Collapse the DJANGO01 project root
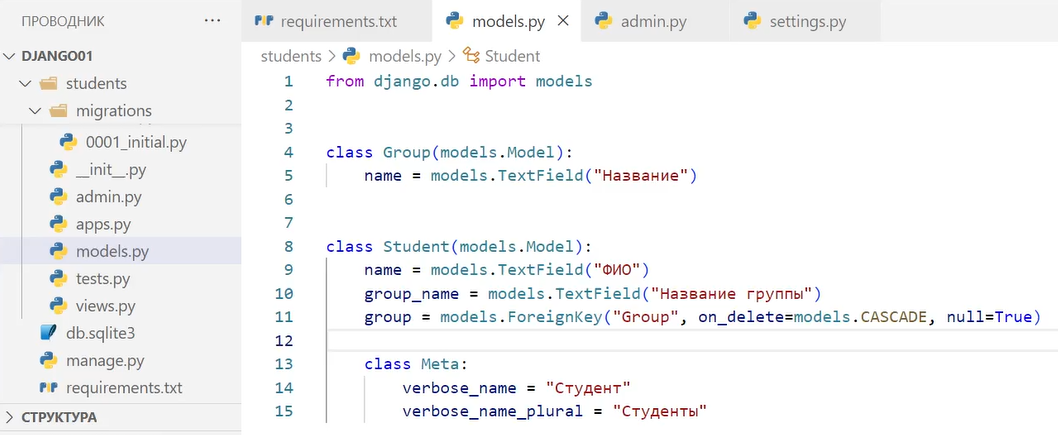 click(x=10, y=56)
